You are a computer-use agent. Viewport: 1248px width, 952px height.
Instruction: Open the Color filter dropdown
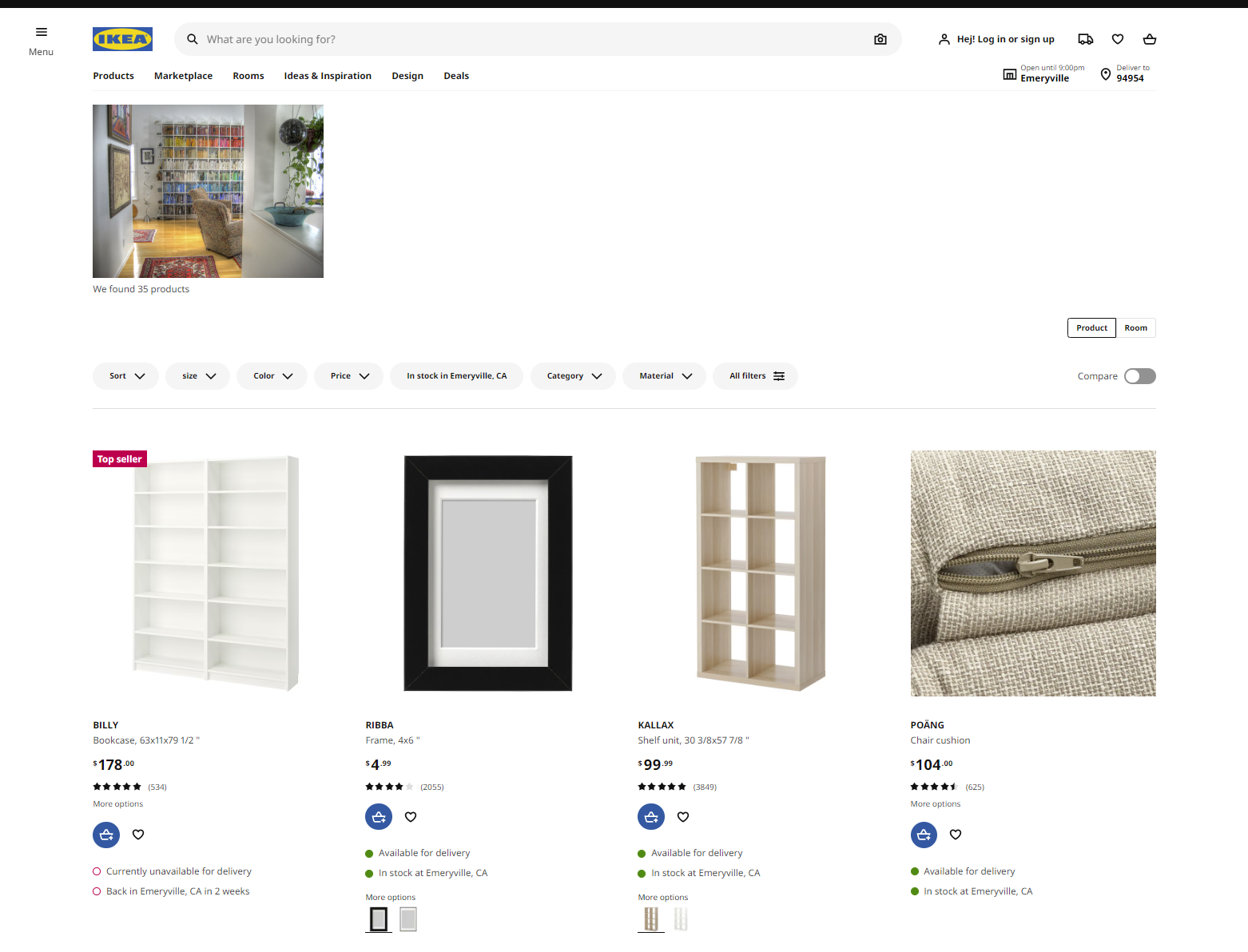coord(272,376)
